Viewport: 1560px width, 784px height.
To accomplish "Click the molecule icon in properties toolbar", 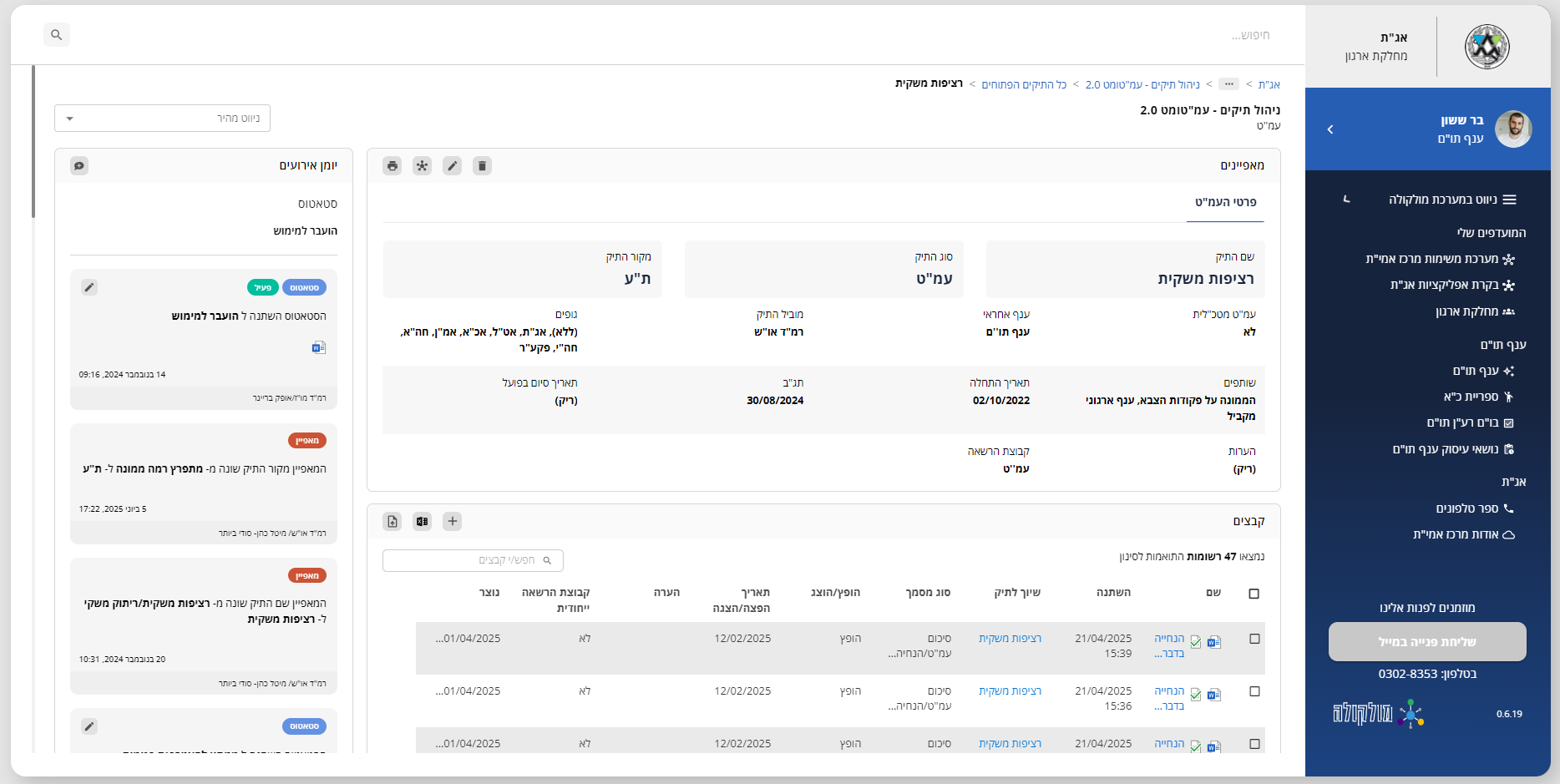I will pos(423,165).
